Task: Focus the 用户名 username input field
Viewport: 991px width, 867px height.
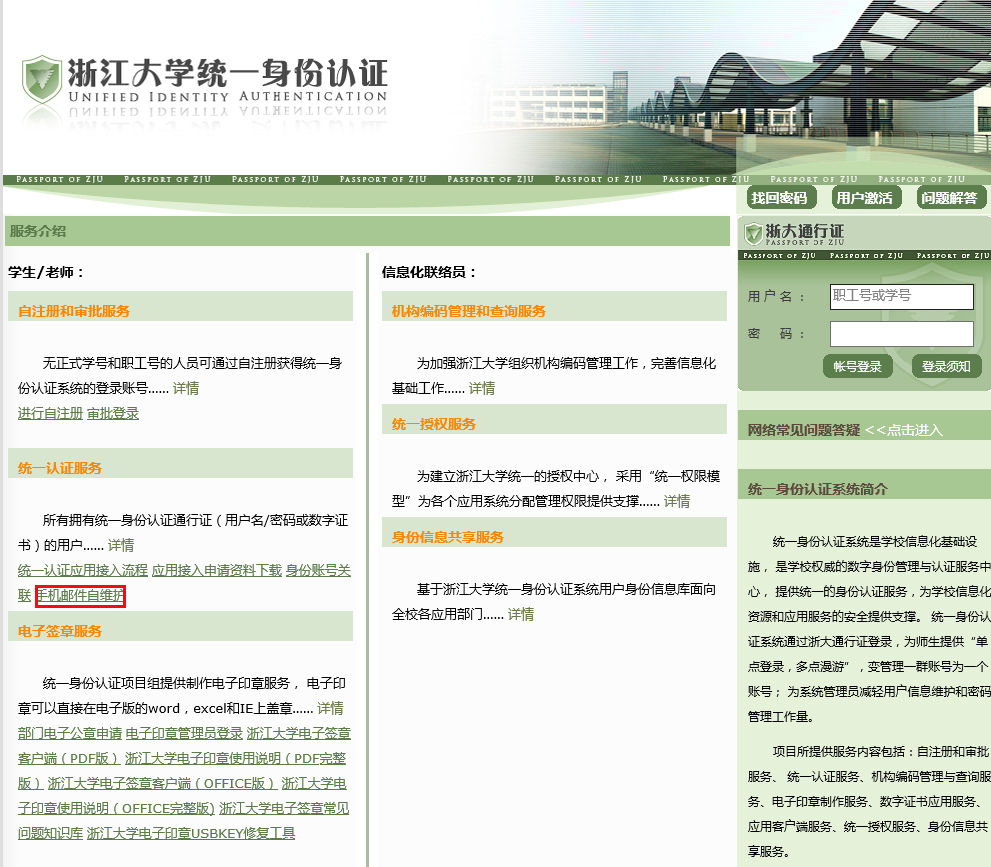Action: click(901, 296)
